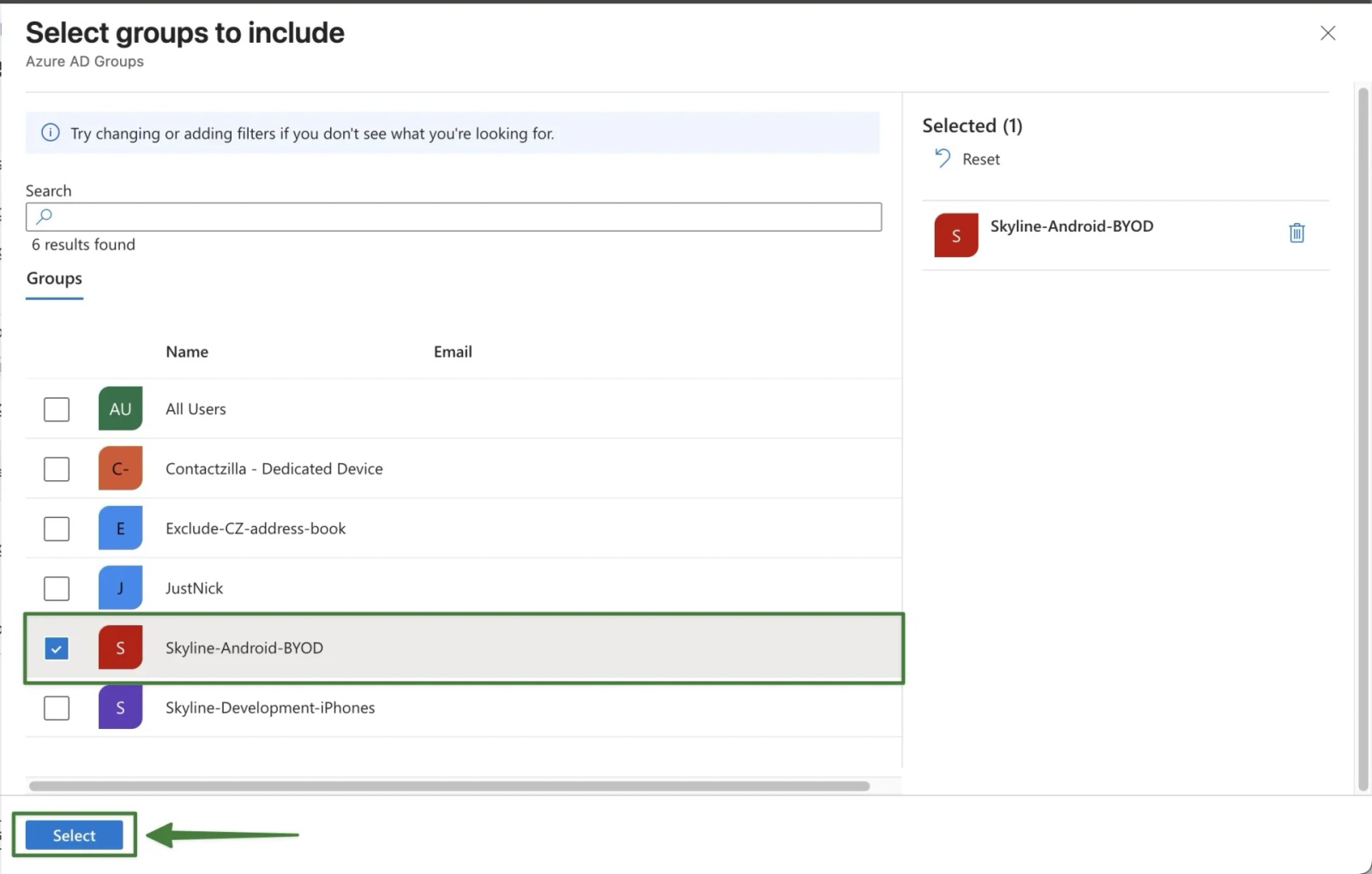Screen dimensions: 1372x874
Task: Check the Skyline-Development-iPhones checkbox
Action: pyautogui.click(x=57, y=708)
